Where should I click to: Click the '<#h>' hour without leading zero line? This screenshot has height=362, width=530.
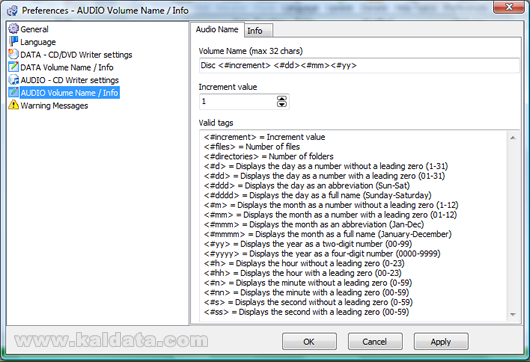304,263
